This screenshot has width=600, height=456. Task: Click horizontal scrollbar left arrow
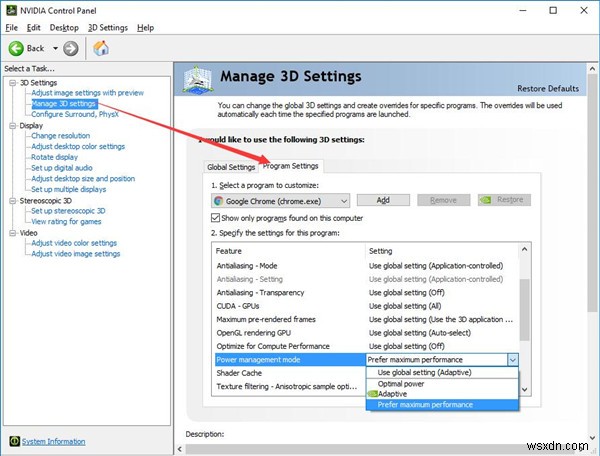(180, 449)
